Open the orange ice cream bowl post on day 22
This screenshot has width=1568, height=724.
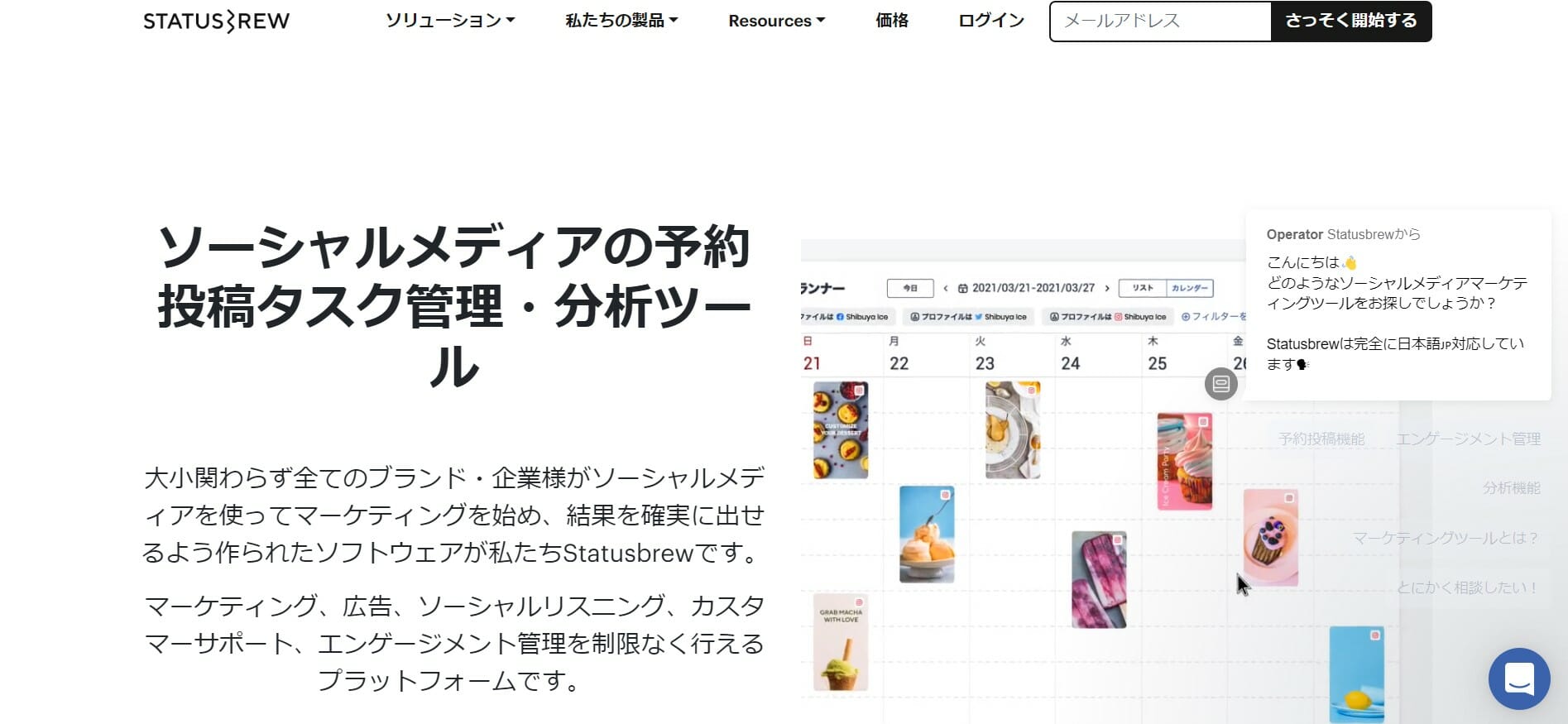pos(927,535)
